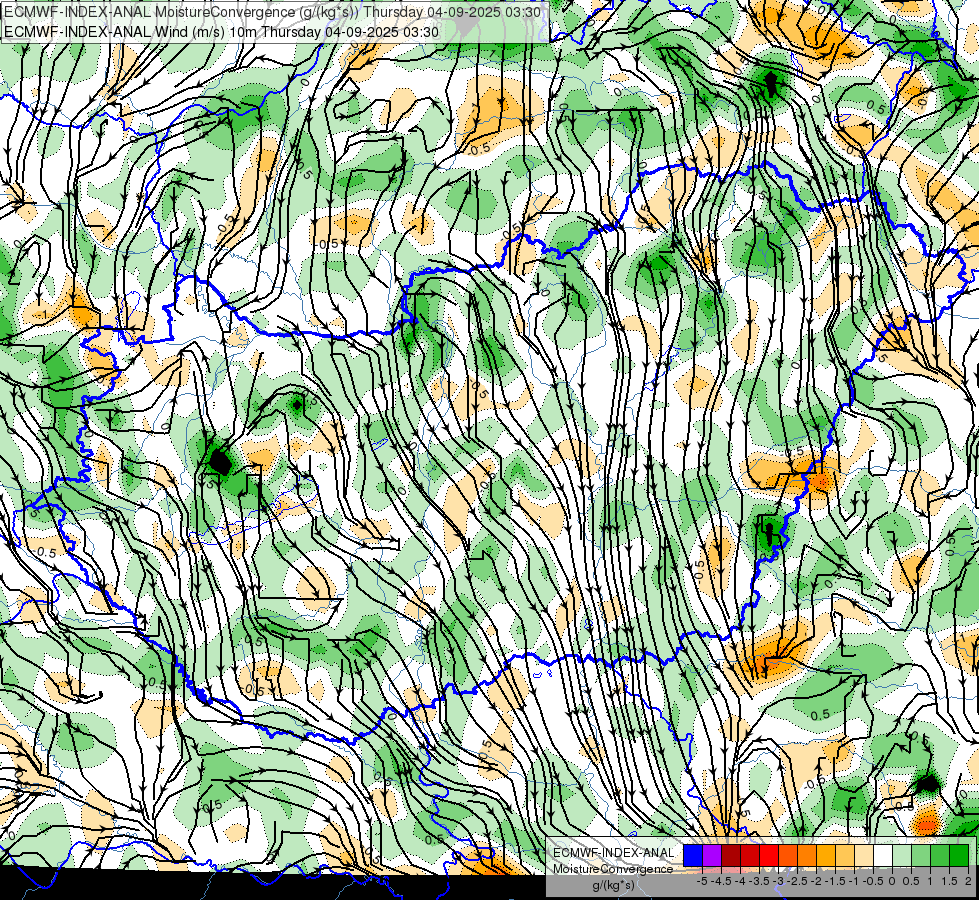The width and height of the screenshot is (979, 900).
Task: Click the -4.5 tick label on color scale
Action: coord(721,881)
